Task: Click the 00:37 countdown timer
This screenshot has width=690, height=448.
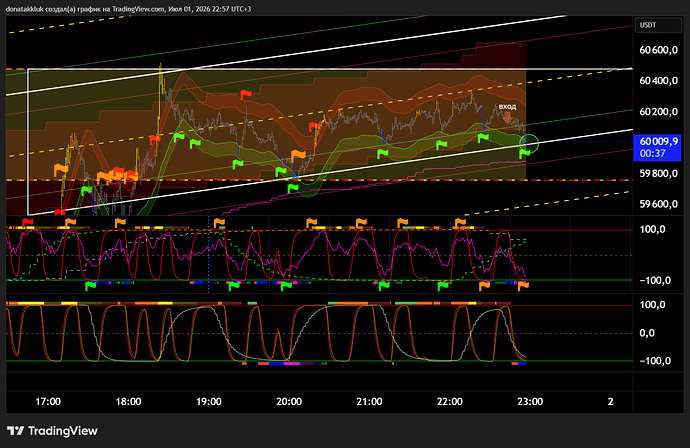Action: pos(652,153)
